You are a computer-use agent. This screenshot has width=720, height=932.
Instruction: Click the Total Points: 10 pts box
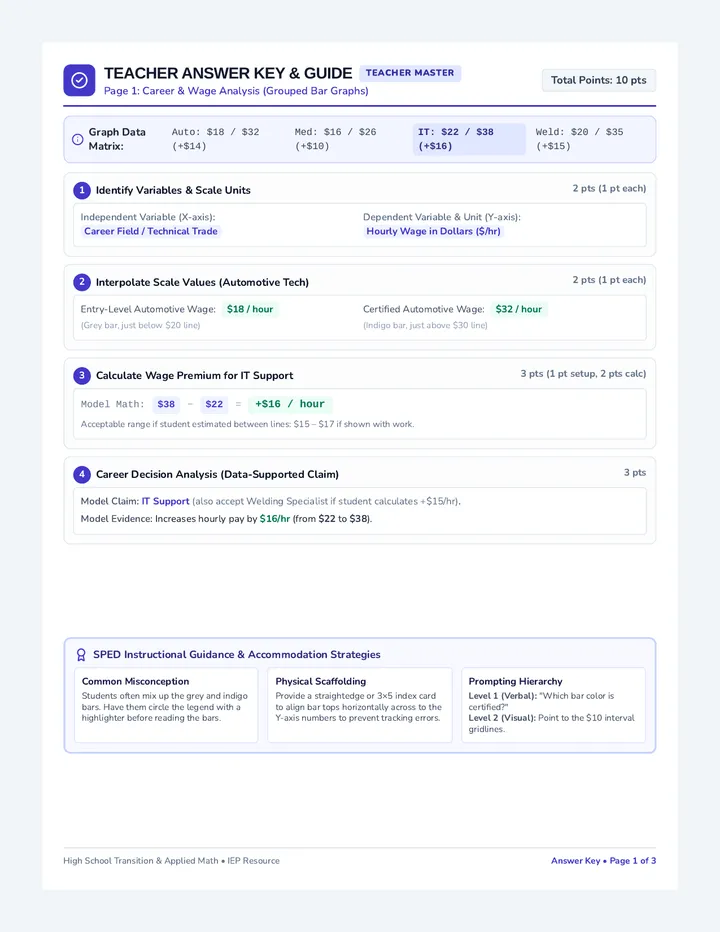599,80
